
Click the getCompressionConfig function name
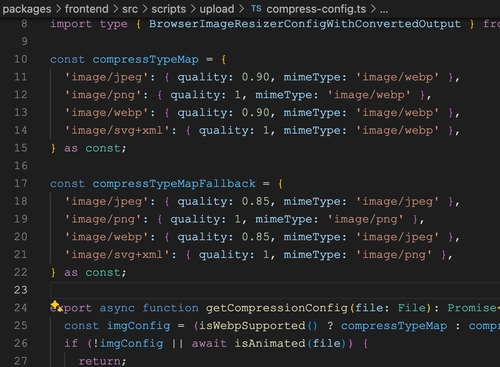(x=277, y=308)
